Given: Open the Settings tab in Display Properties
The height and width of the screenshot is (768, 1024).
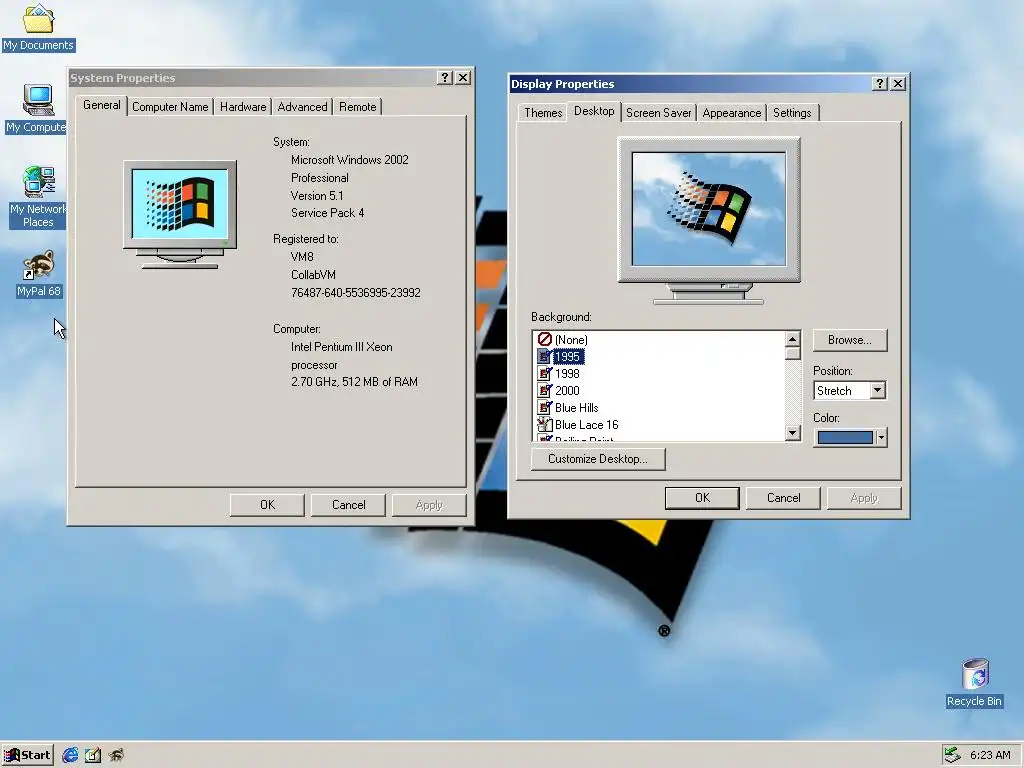Looking at the screenshot, I should coord(792,112).
